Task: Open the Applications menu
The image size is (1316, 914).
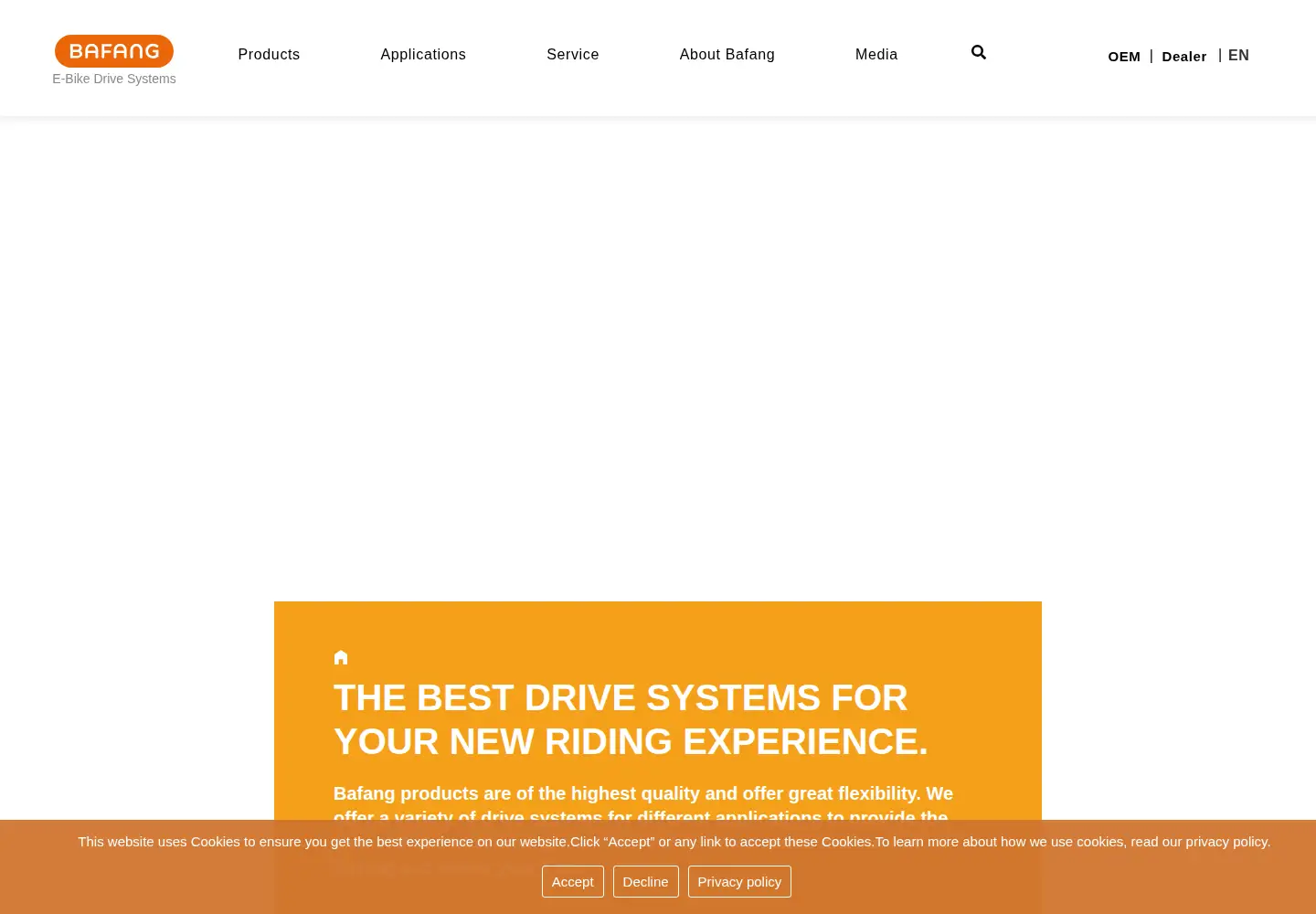Action: 423,55
